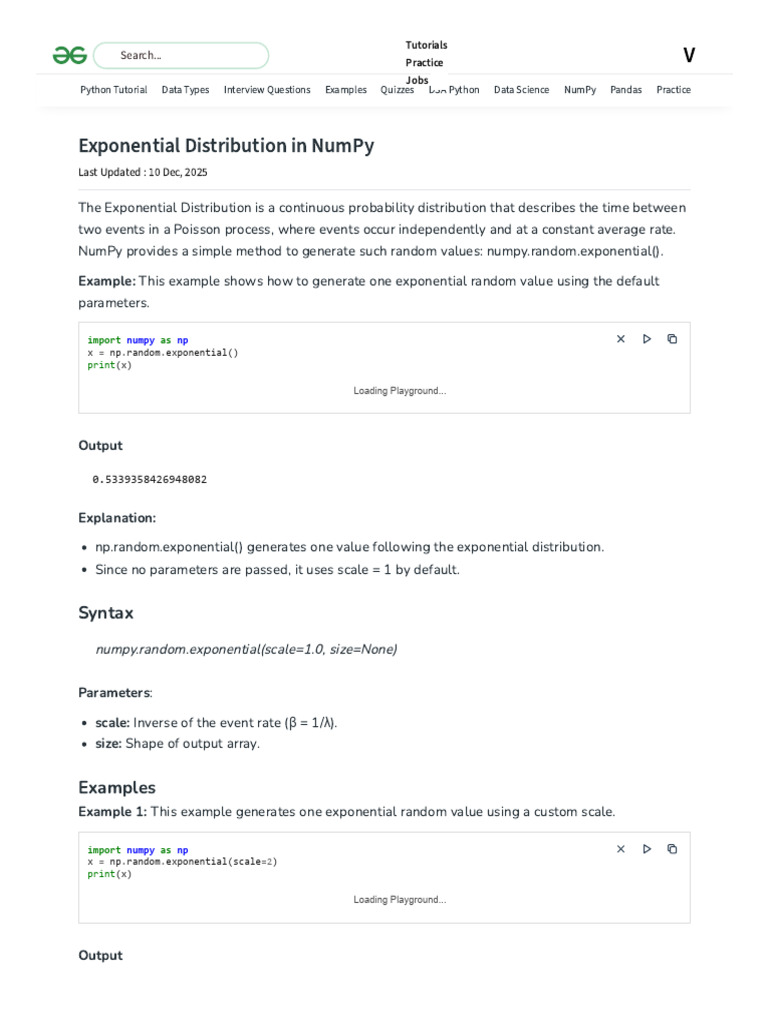The image size is (768, 1024).
Task: Open the Python Tutorial nav item
Action: [x=113, y=90]
